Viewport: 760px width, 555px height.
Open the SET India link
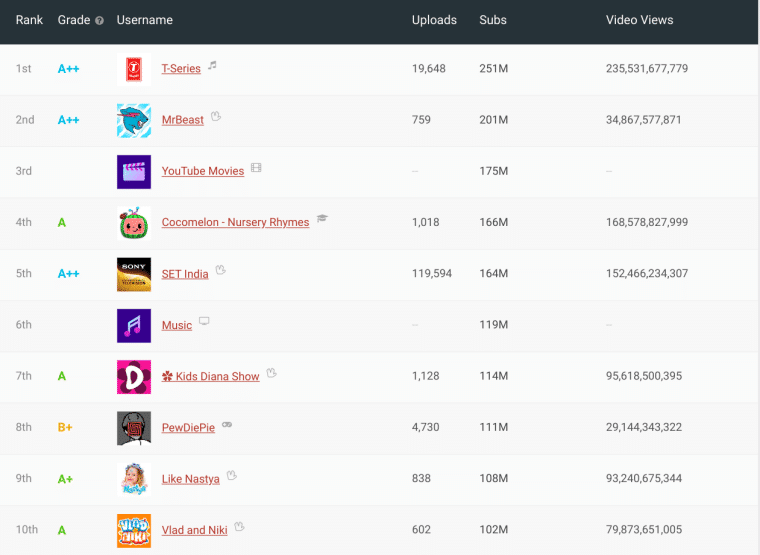(185, 274)
